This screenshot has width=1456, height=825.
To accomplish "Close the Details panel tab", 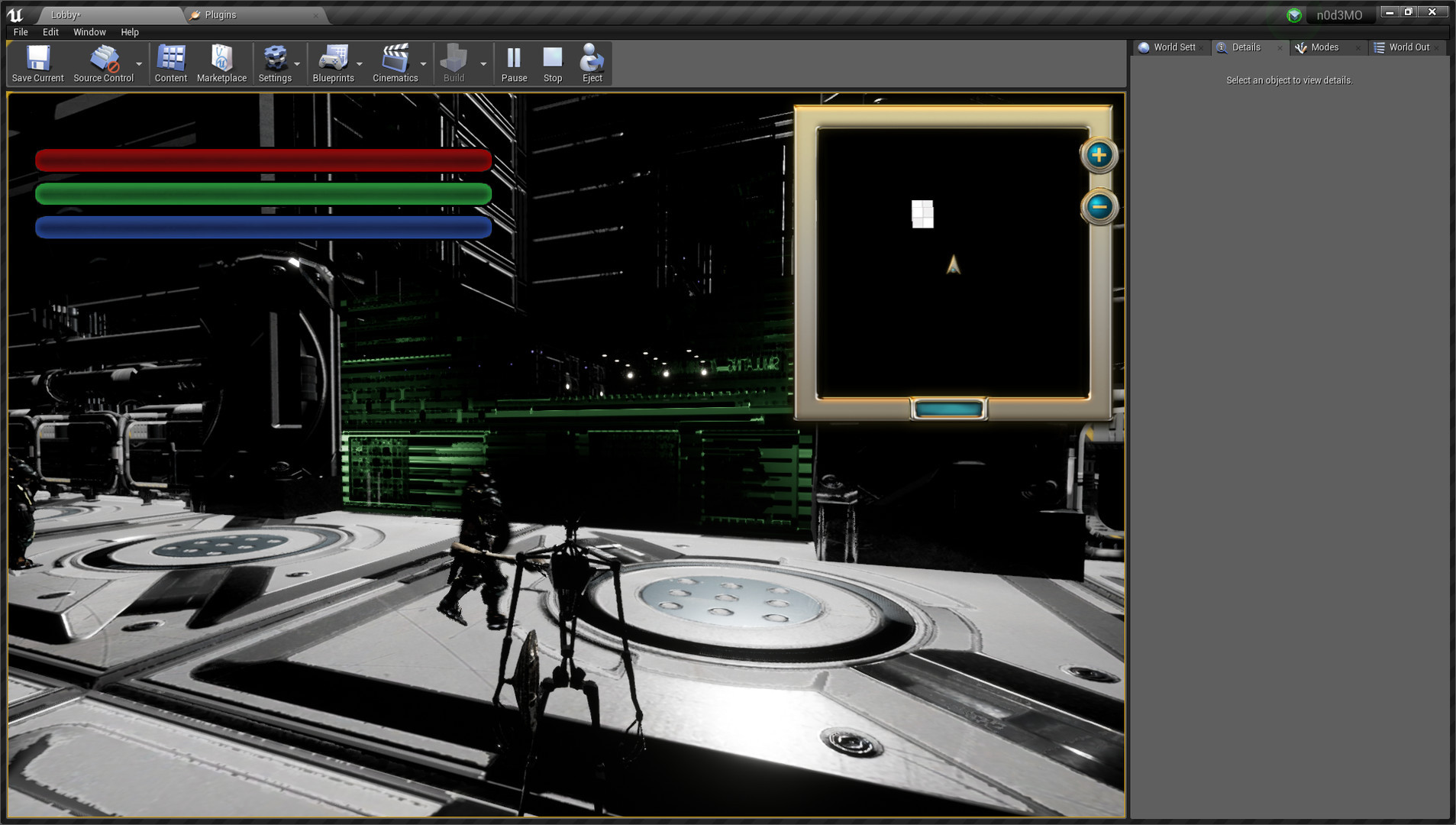I will pyautogui.click(x=1280, y=48).
